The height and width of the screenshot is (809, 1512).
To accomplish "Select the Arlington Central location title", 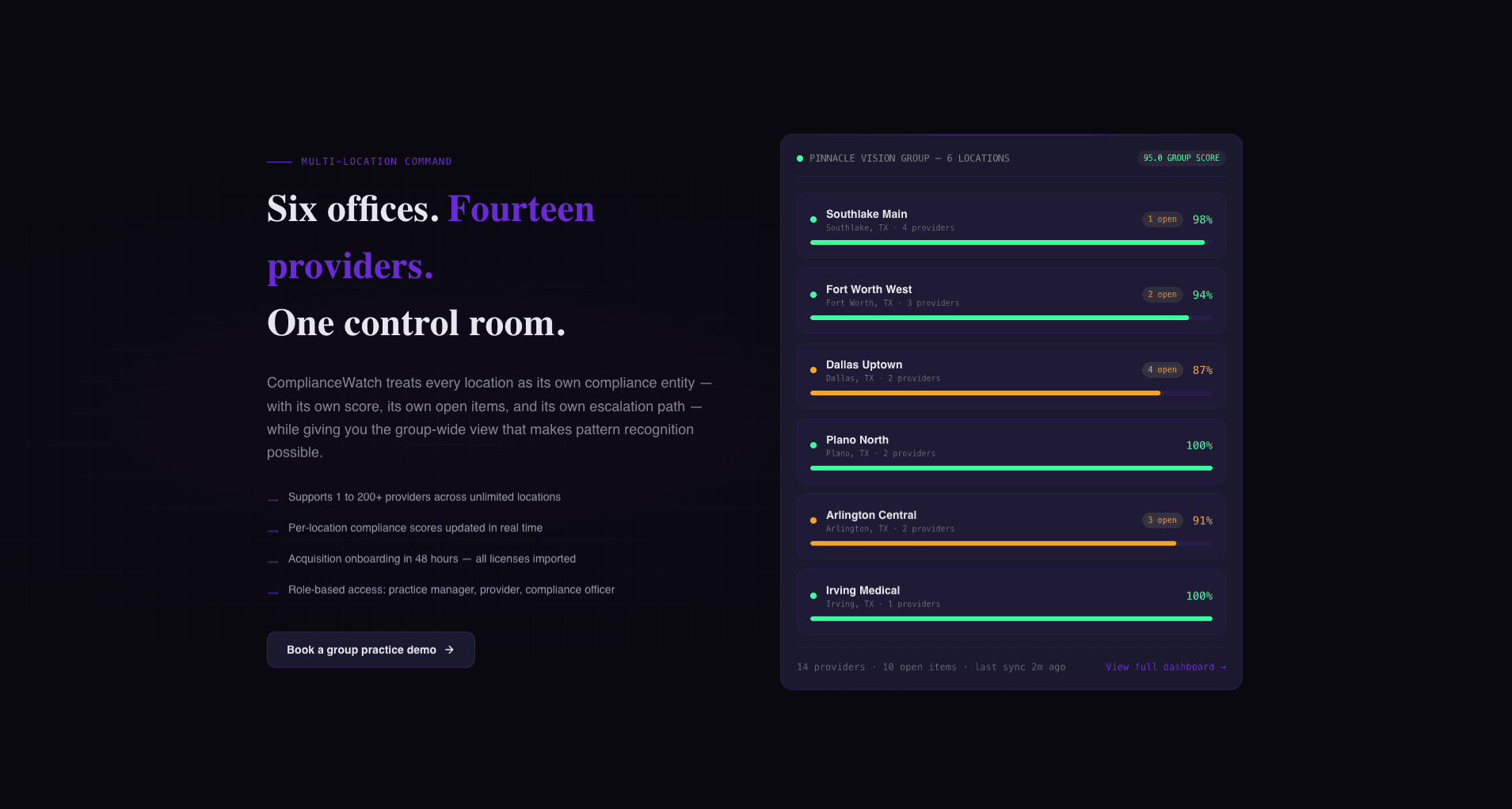I will [x=871, y=515].
